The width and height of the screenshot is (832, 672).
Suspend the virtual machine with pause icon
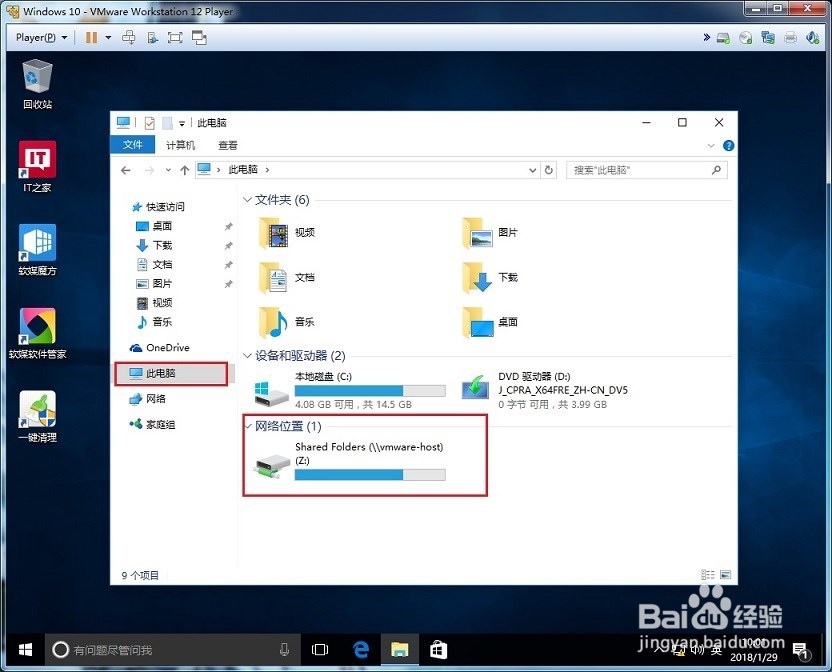tap(90, 37)
